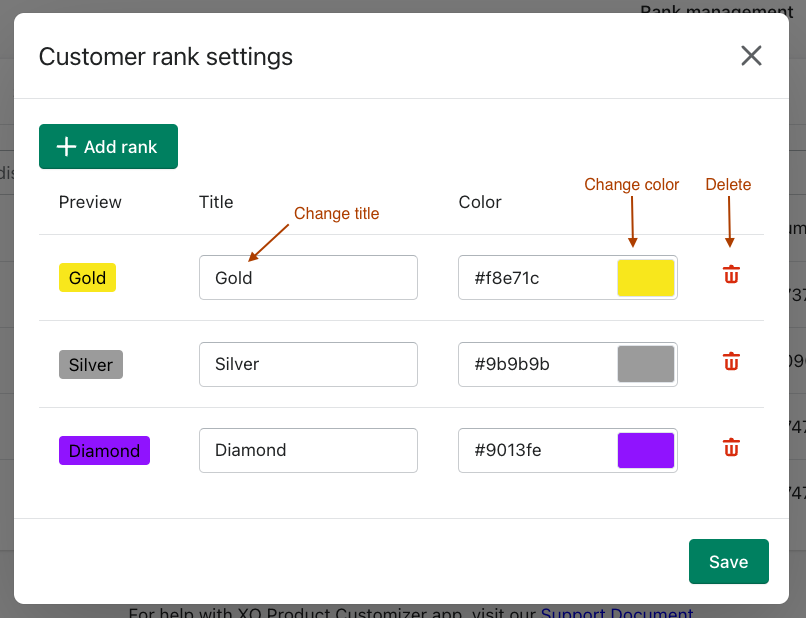Select the #9b9b9b hex color input
Image resolution: width=806 pixels, height=618 pixels.
click(535, 364)
